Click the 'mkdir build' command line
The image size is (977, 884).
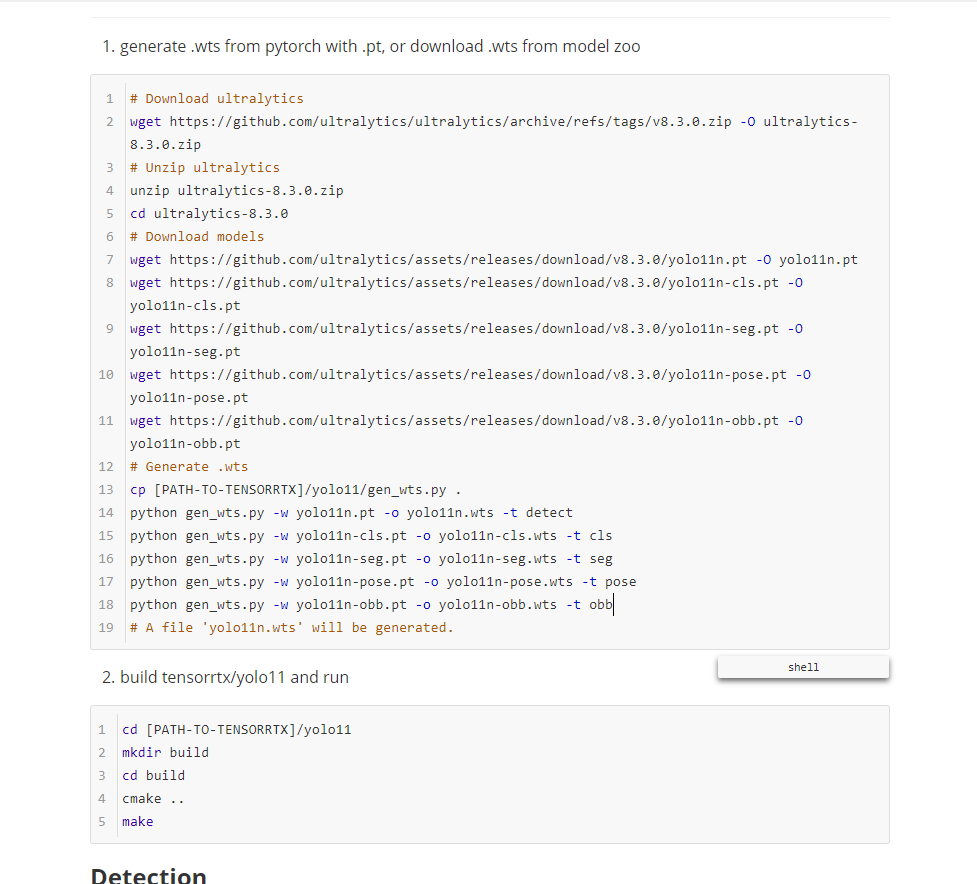[x=167, y=752]
